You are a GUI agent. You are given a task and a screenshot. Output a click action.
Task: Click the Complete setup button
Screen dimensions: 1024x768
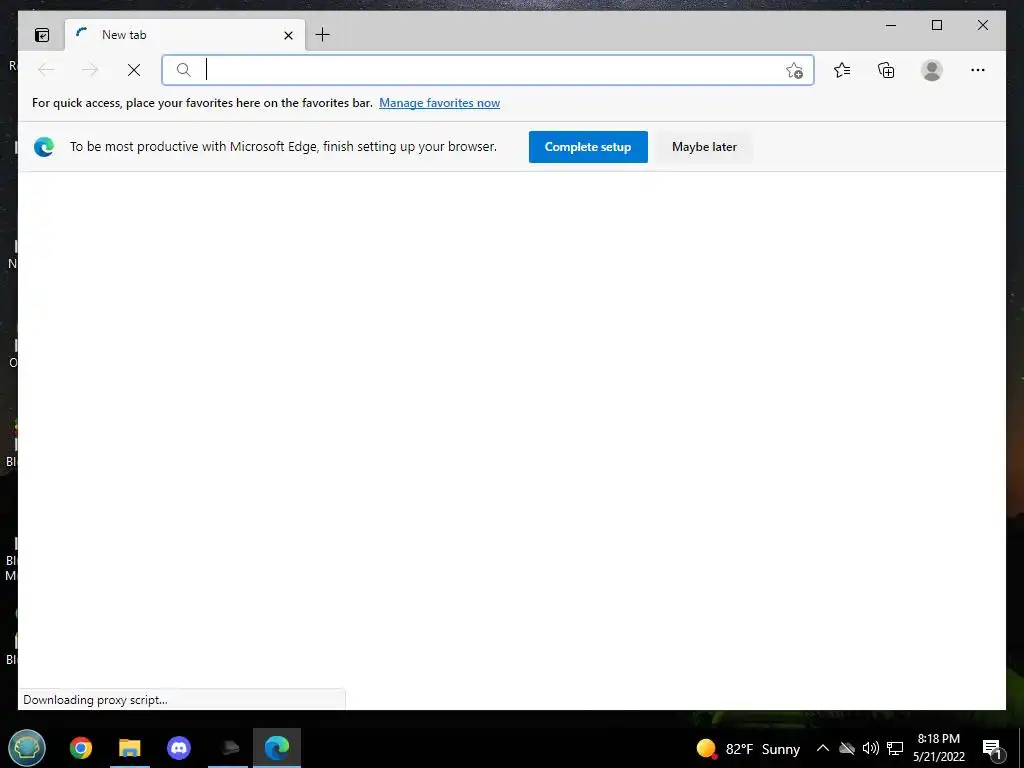click(588, 147)
